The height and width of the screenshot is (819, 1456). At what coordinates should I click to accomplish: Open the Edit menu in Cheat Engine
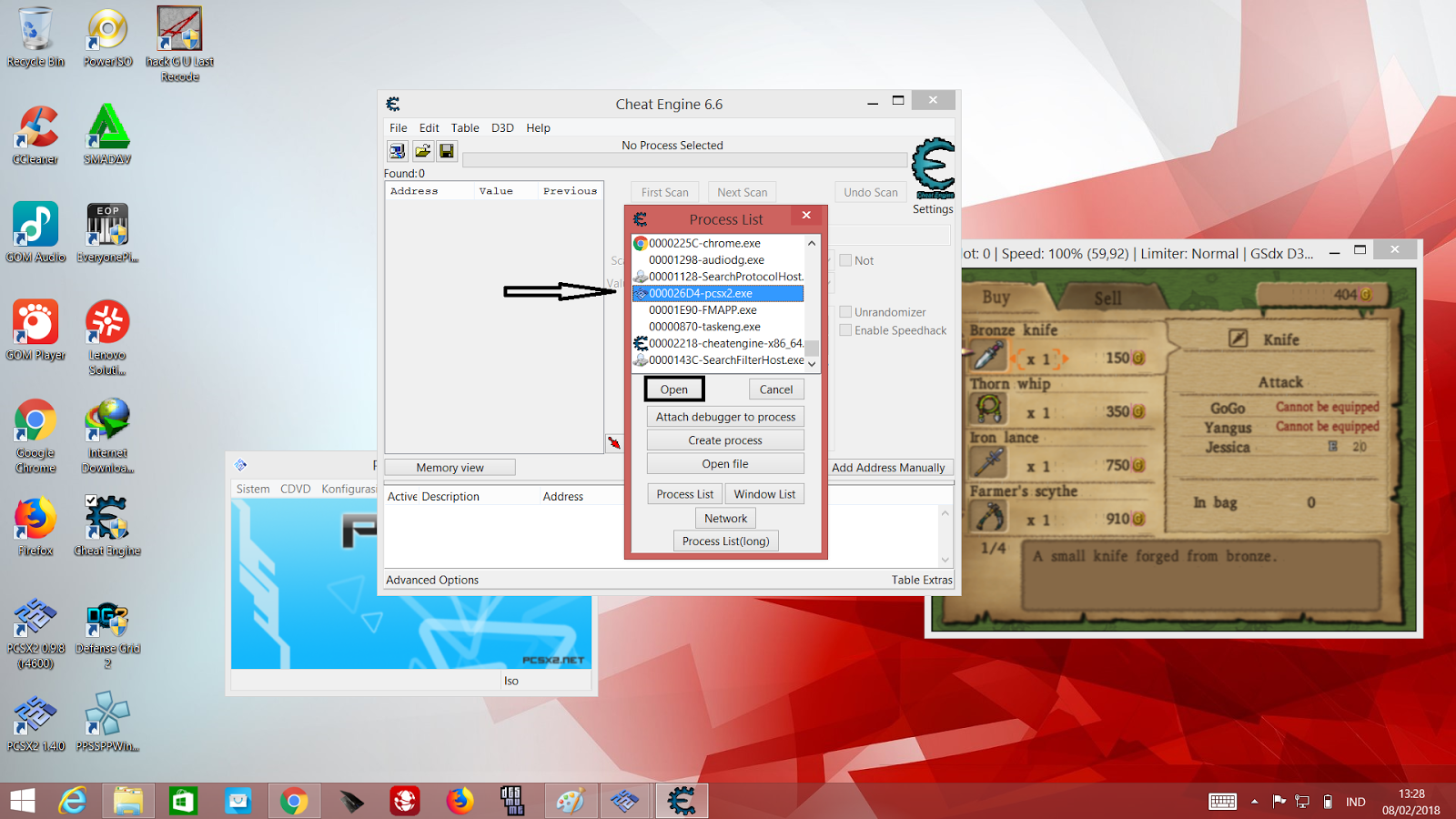(429, 128)
